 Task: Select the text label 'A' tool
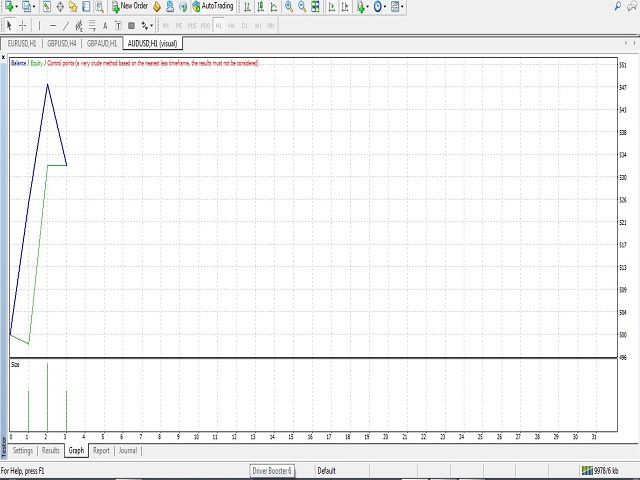point(105,25)
